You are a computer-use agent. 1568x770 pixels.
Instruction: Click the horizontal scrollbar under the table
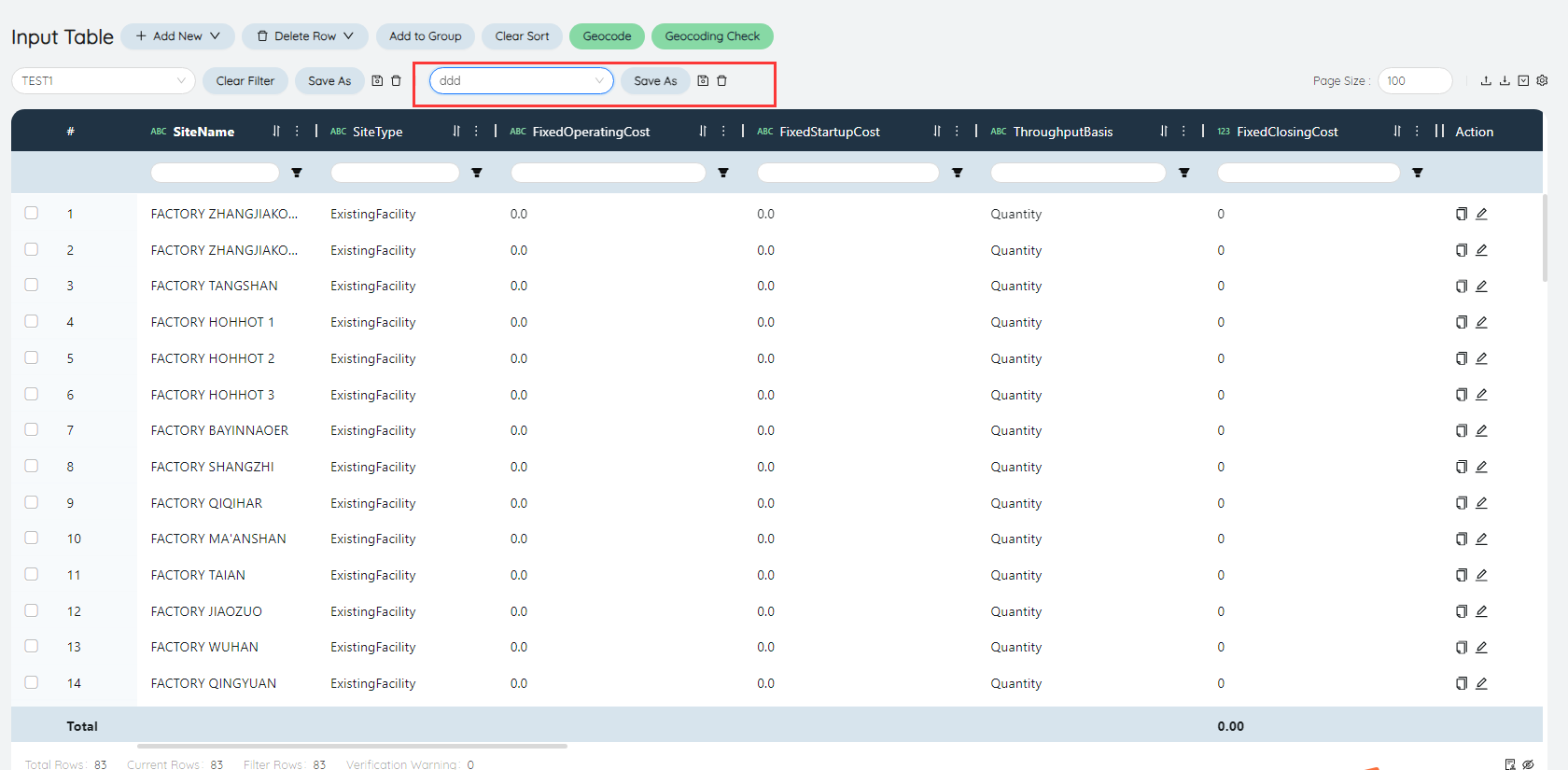(352, 746)
